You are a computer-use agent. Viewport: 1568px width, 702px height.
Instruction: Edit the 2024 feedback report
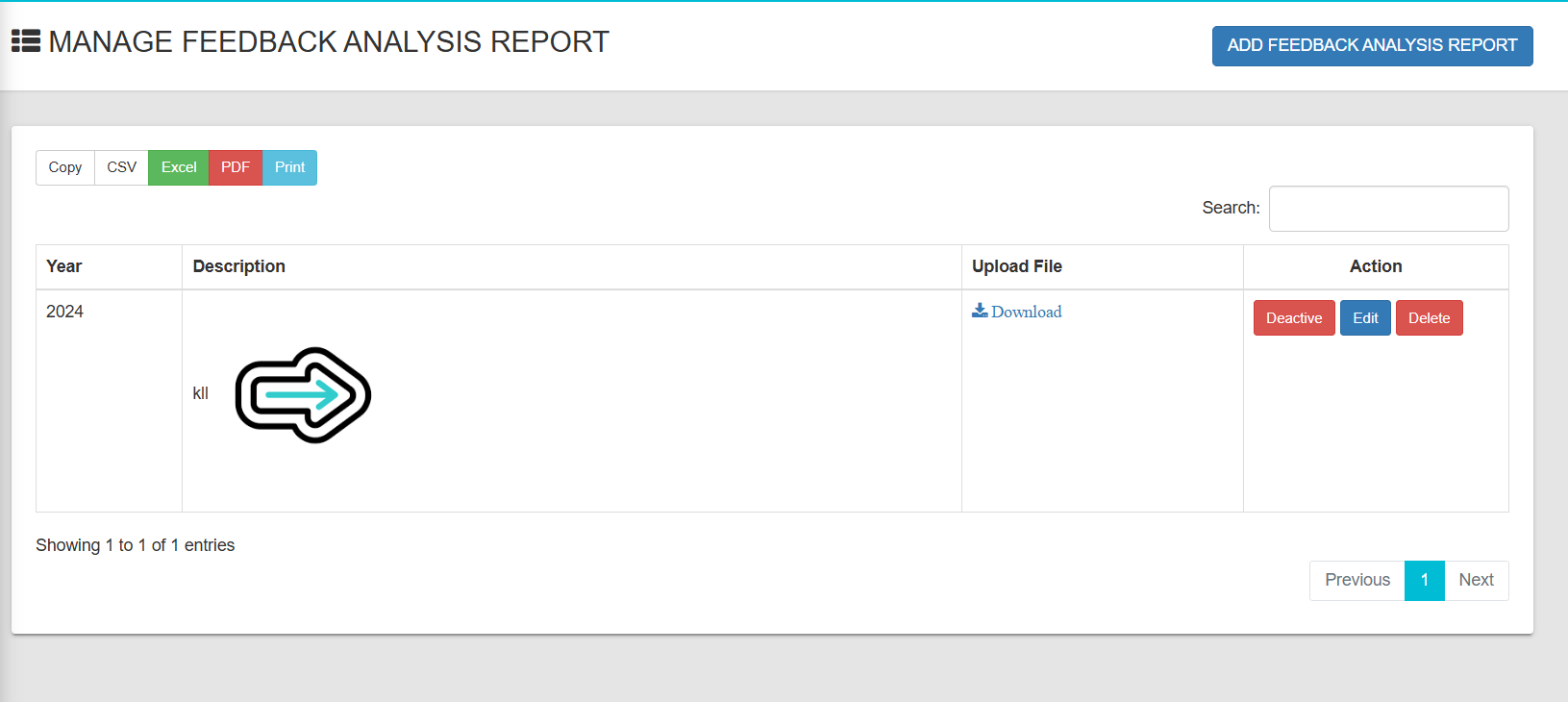pos(1365,318)
